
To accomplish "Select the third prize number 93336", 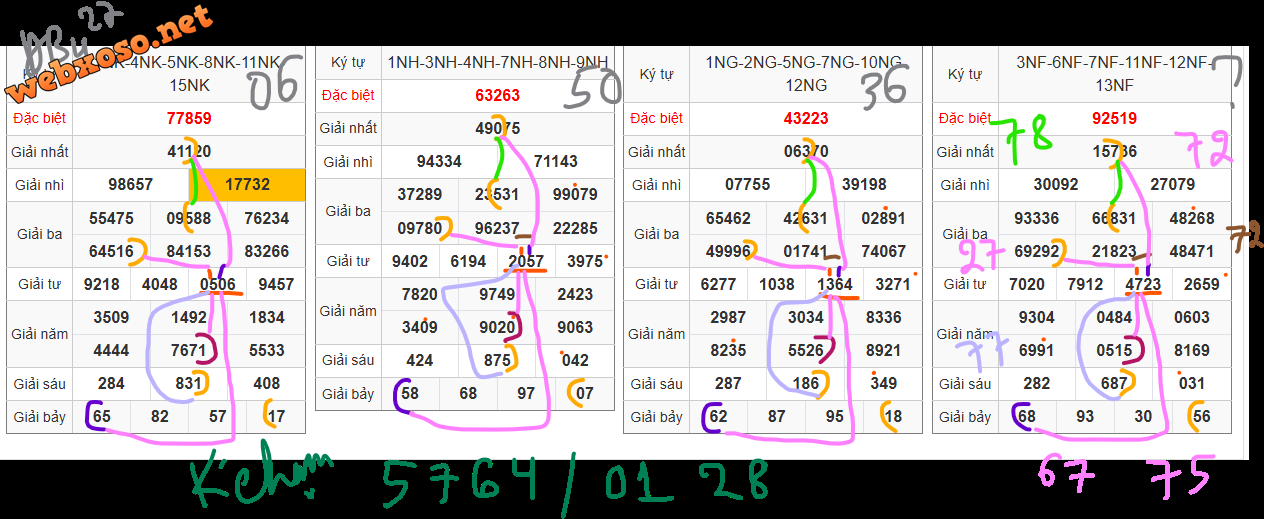I will [x=1036, y=219].
